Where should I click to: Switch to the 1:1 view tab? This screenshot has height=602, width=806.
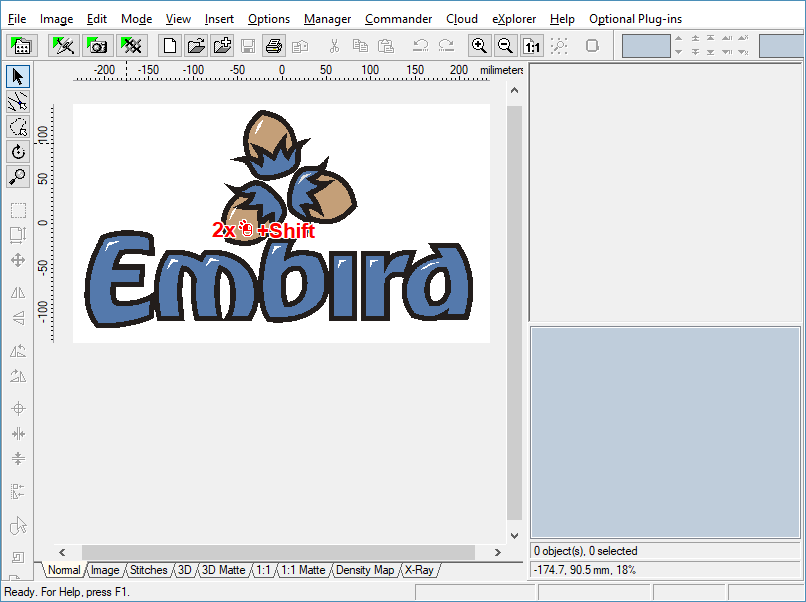tap(263, 570)
